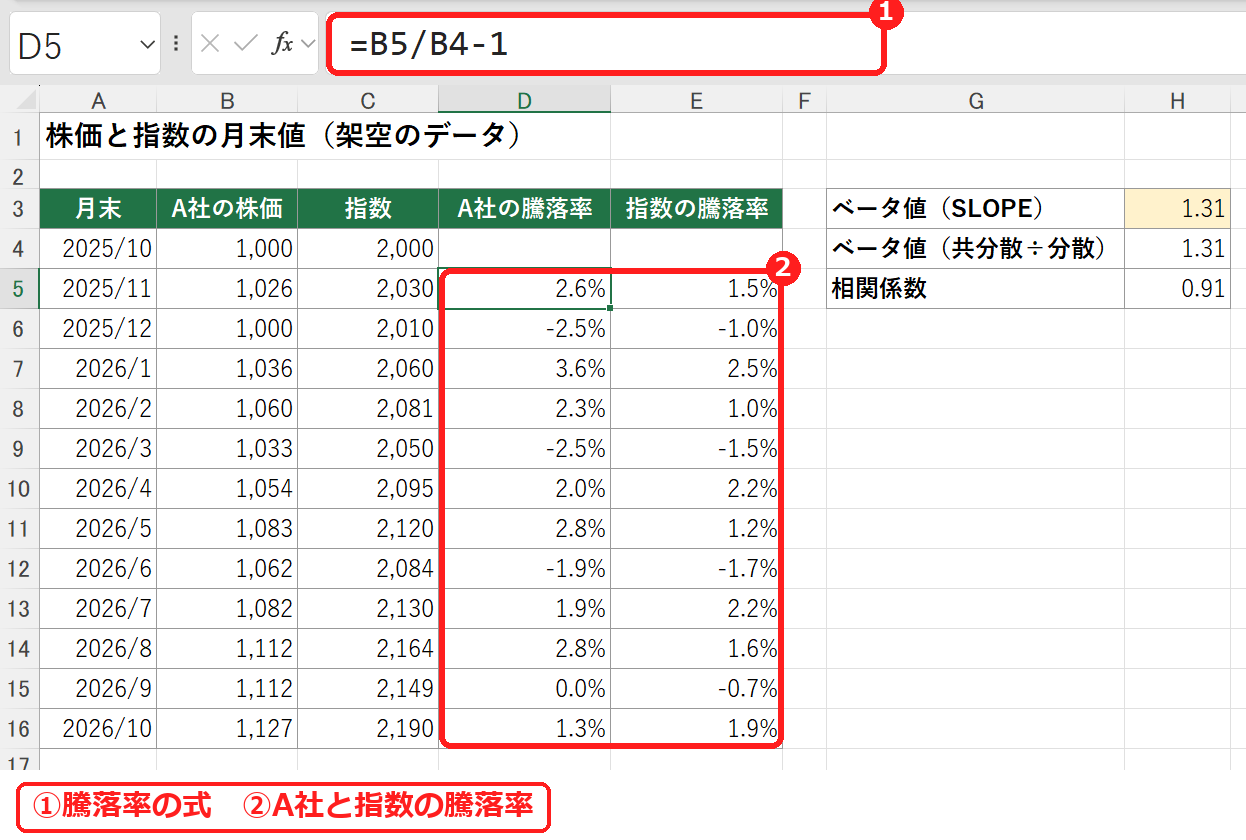Click header cell A社の株価

click(227, 209)
